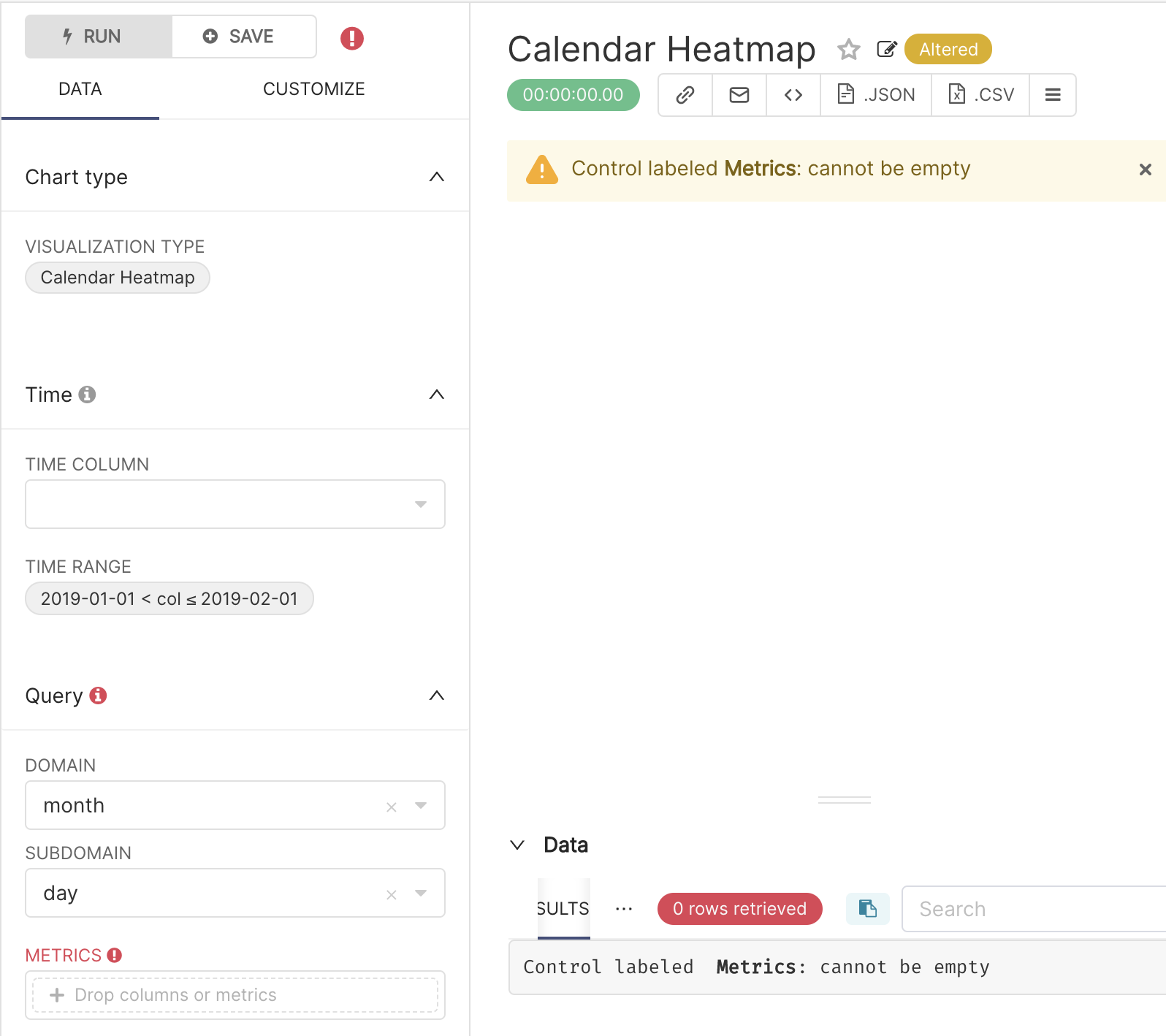Click the 00:00:00.00 query timer badge

click(574, 95)
